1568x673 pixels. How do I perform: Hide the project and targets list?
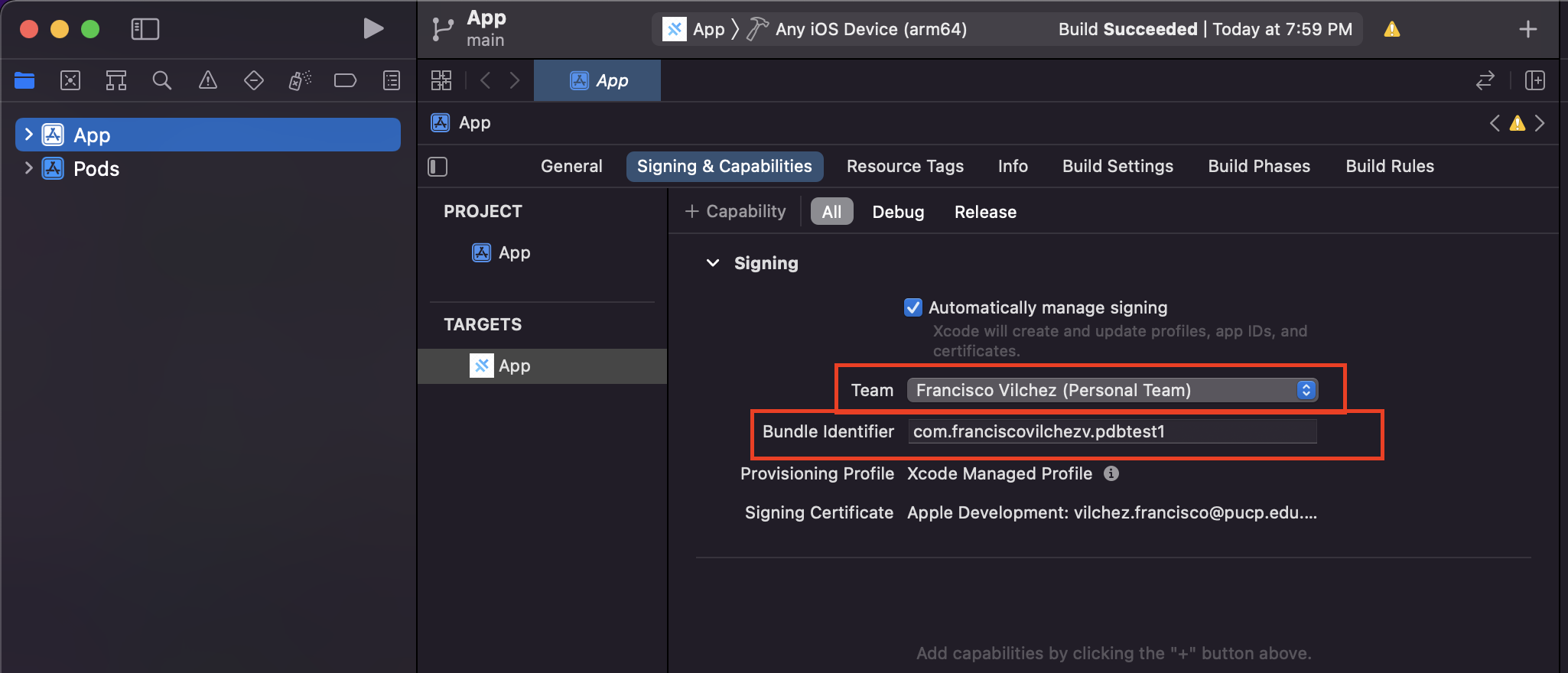(438, 167)
